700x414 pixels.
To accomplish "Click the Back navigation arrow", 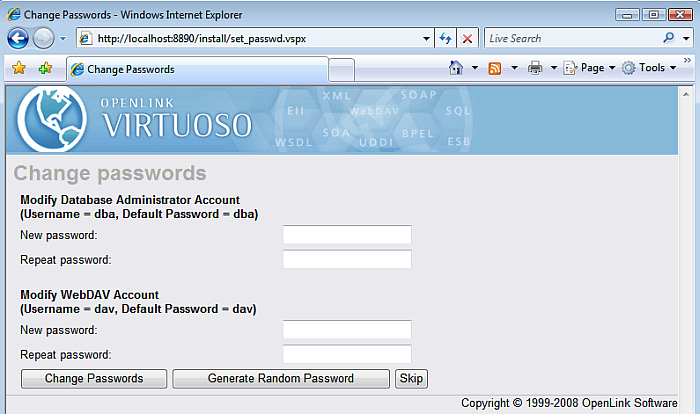I will point(18,38).
